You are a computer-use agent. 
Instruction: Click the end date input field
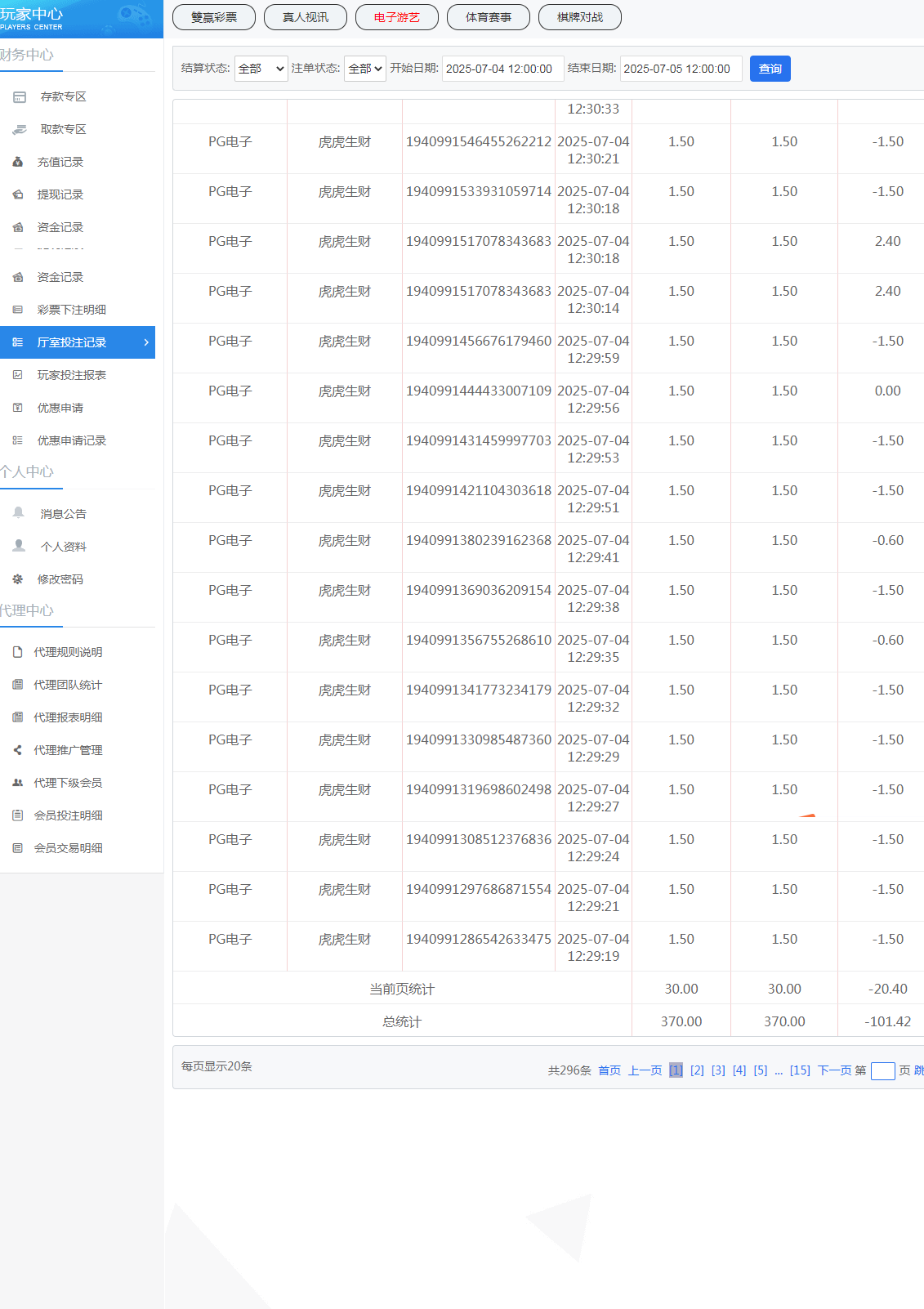tap(681, 69)
